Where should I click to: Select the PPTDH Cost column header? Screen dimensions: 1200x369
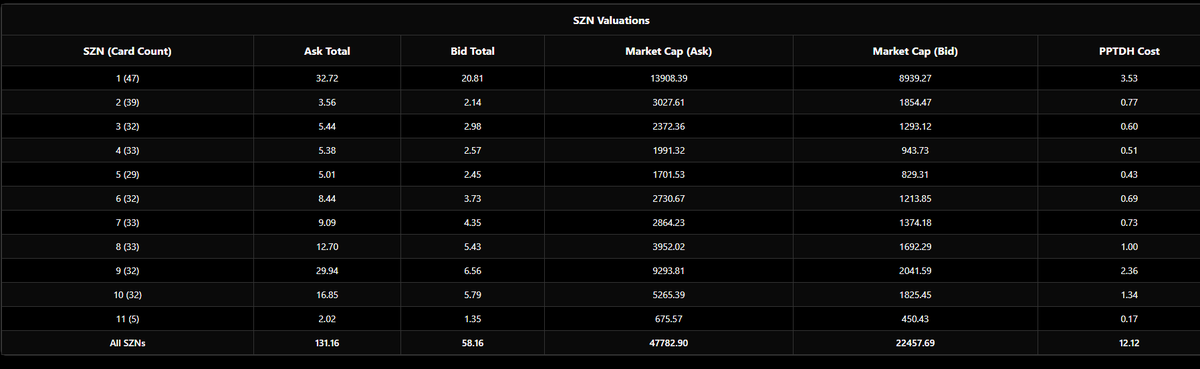pyautogui.click(x=1129, y=51)
